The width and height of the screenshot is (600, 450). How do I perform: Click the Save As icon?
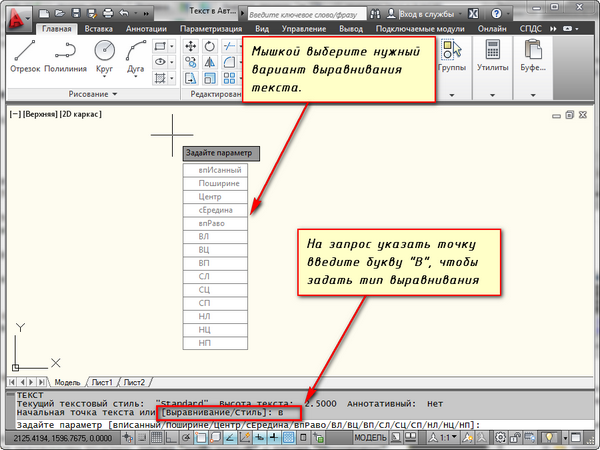[x=92, y=14]
